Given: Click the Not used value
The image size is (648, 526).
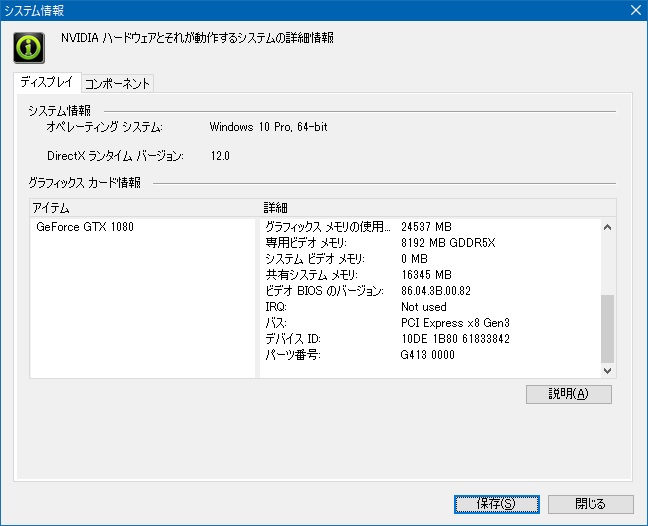Looking at the screenshot, I should (x=424, y=307).
